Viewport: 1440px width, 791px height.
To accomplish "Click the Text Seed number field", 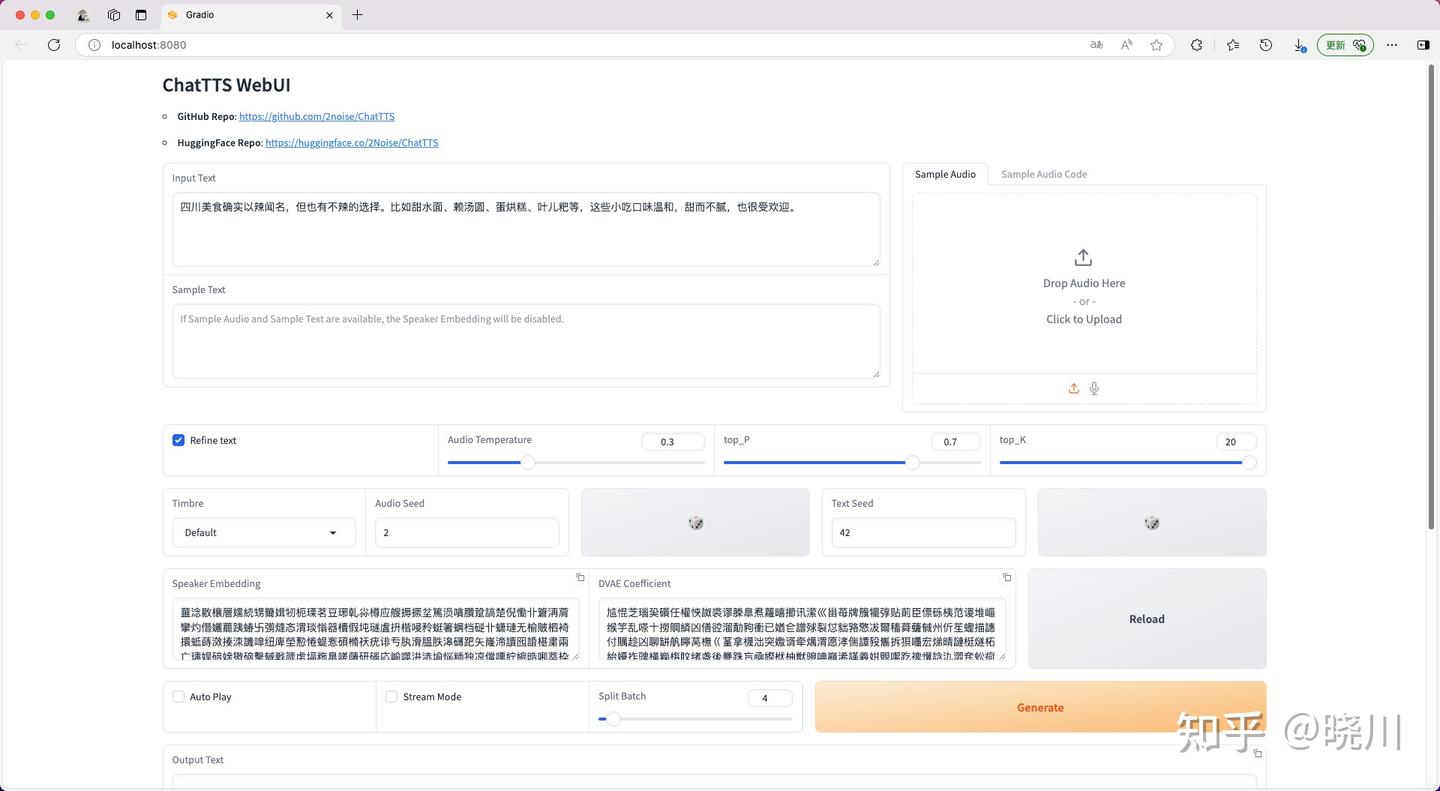I will click(x=923, y=533).
